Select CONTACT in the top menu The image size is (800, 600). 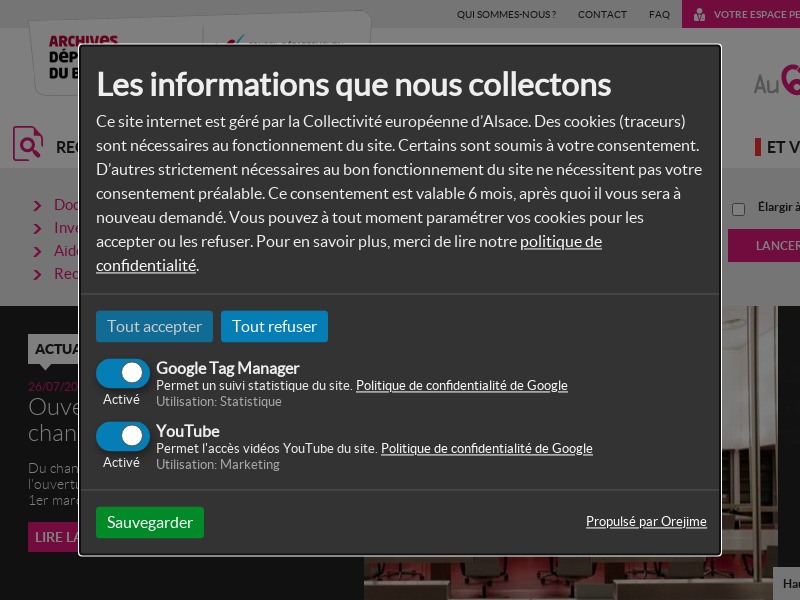[602, 14]
